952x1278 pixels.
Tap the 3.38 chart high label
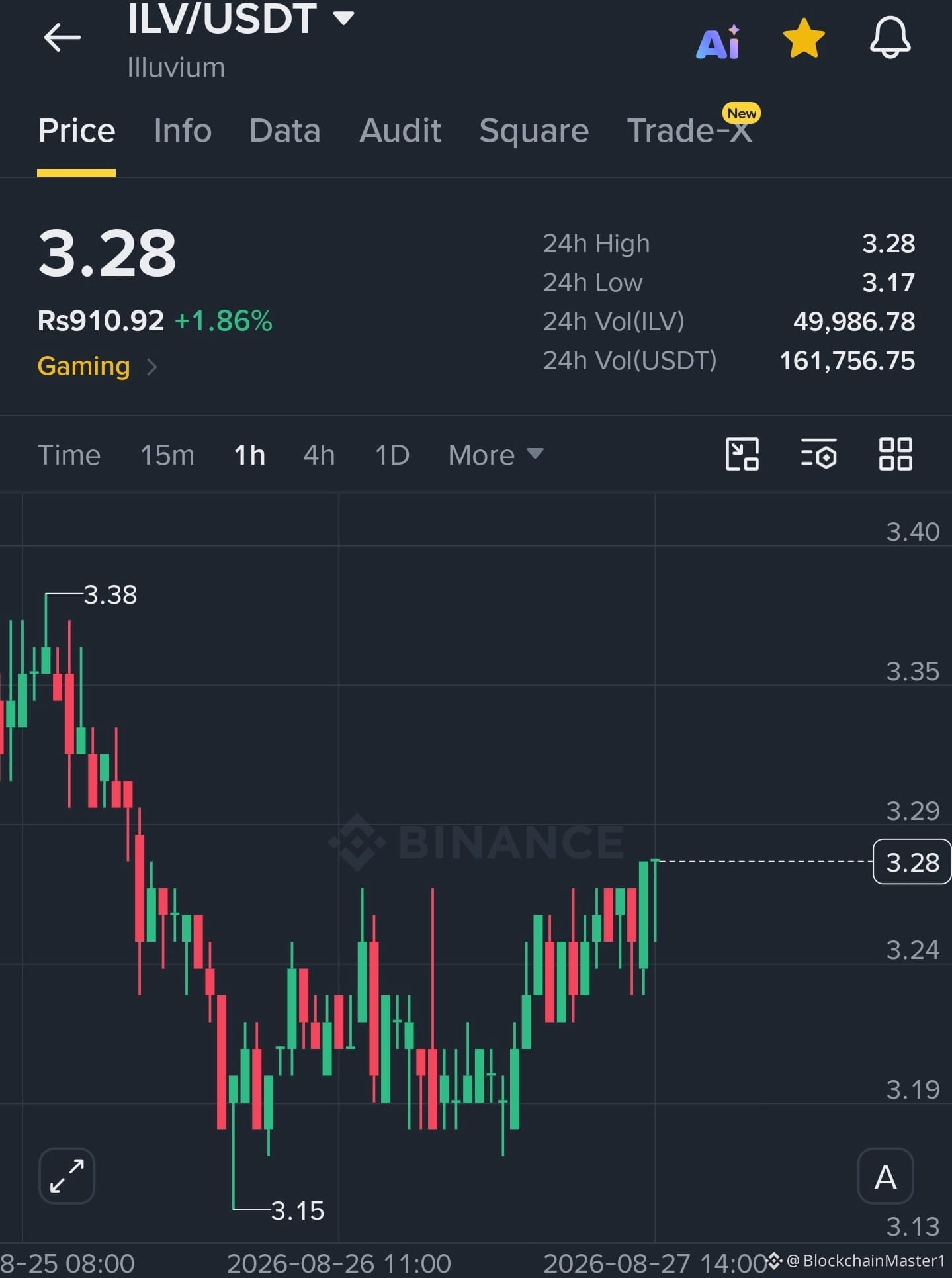tap(110, 594)
